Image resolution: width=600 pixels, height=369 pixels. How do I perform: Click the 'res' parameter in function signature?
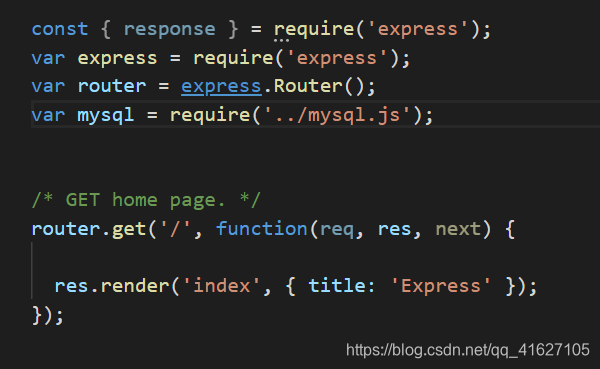coord(395,230)
